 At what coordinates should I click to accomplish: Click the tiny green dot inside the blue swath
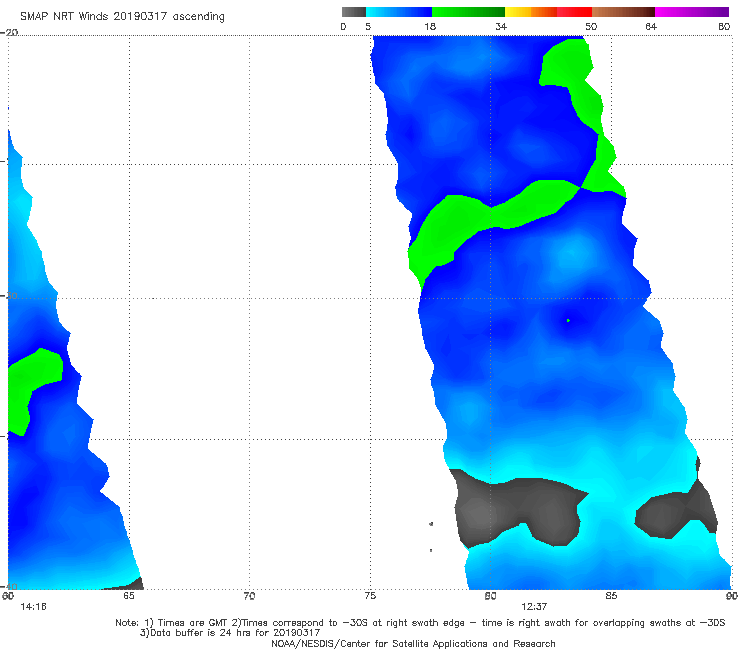(568, 321)
